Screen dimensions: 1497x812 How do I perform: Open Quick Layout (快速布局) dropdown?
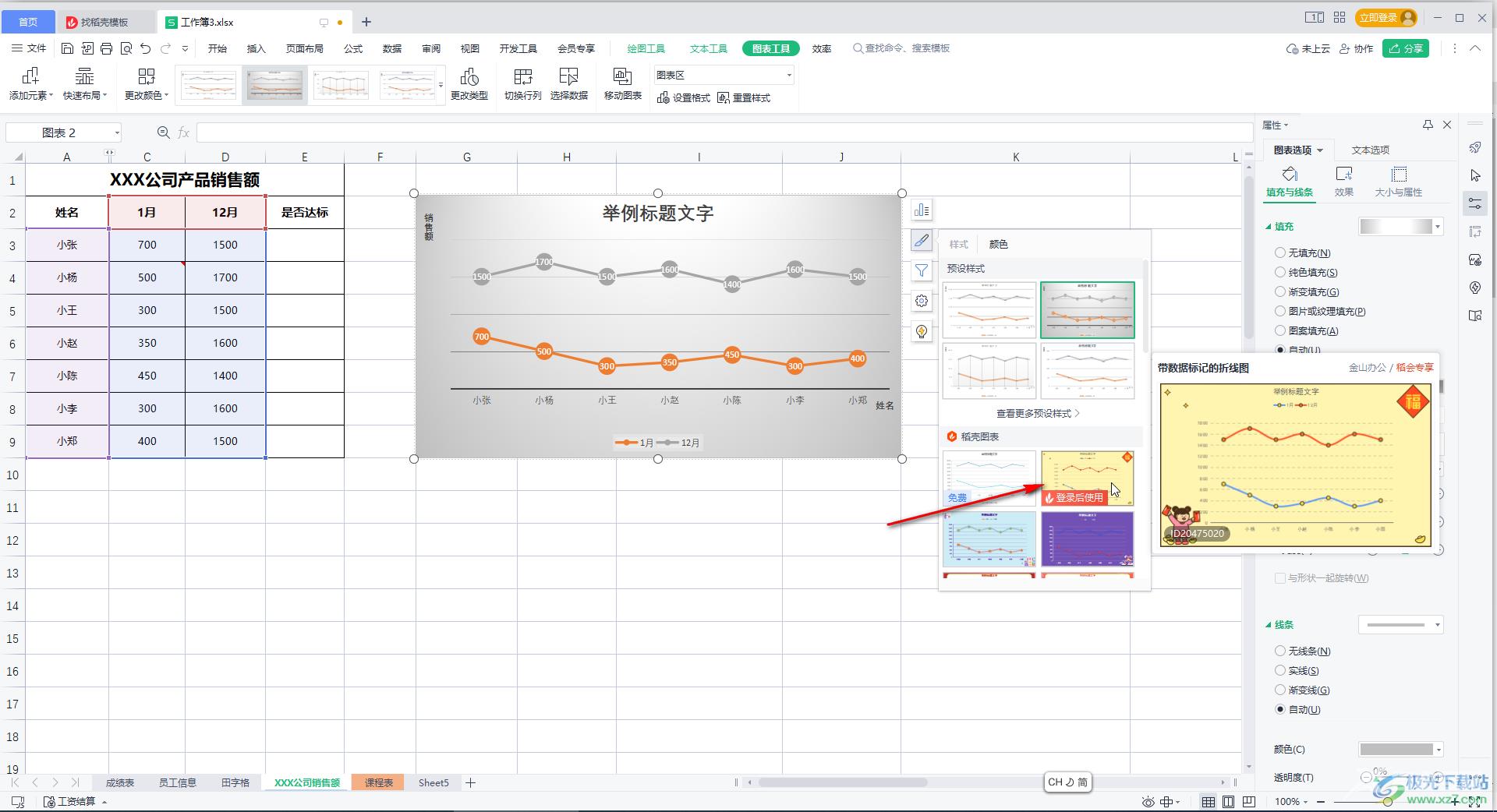click(84, 84)
